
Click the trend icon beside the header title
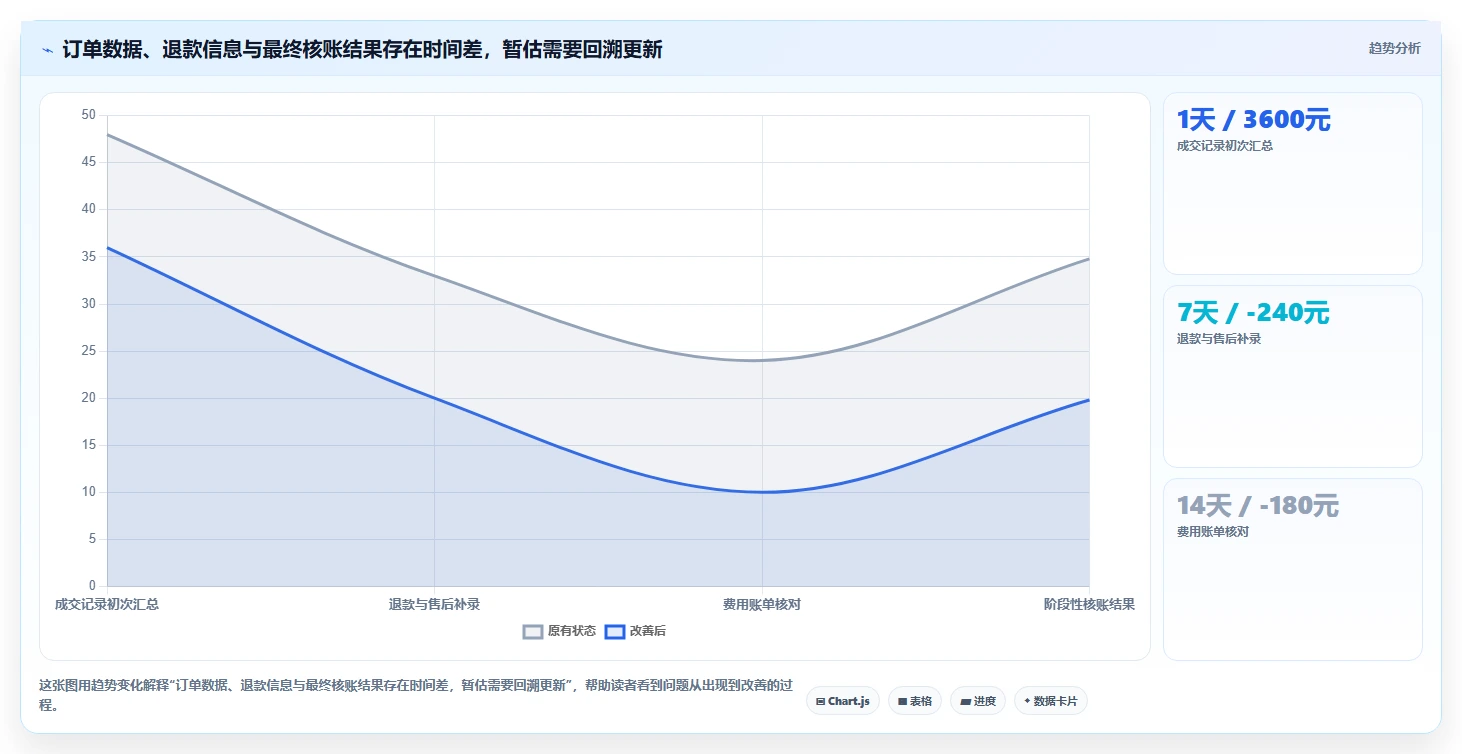[x=47, y=50]
